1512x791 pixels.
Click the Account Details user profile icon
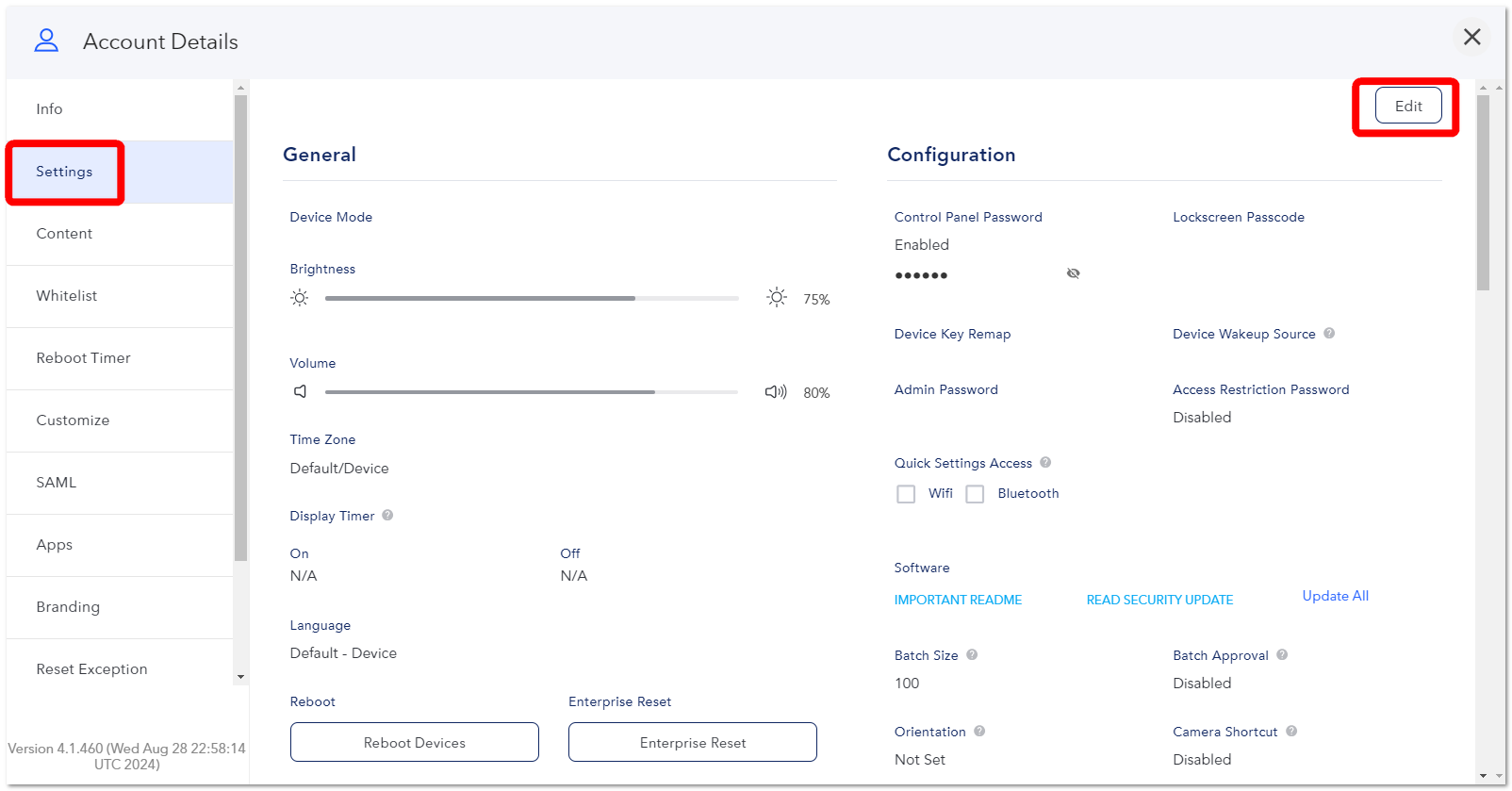click(46, 41)
